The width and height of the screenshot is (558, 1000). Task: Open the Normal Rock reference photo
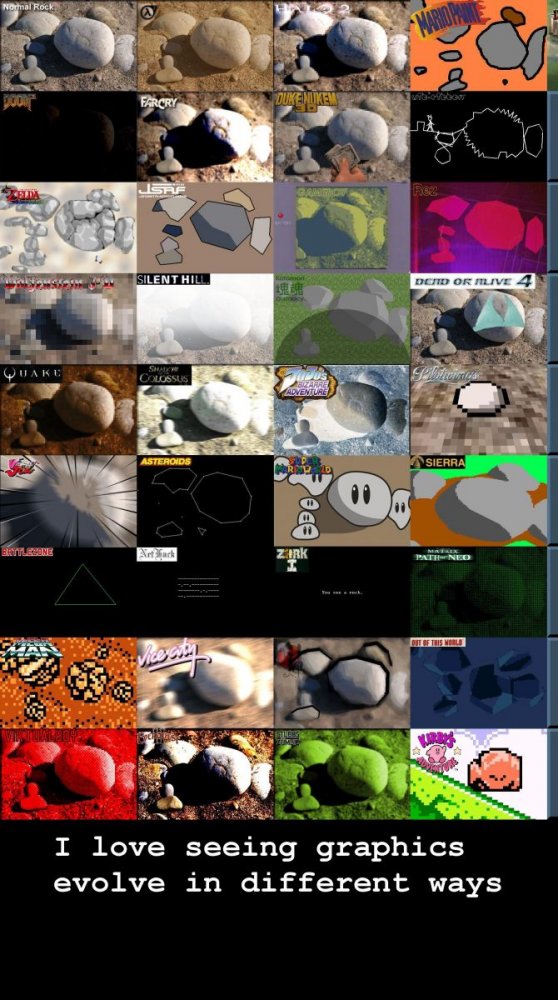[x=68, y=45]
